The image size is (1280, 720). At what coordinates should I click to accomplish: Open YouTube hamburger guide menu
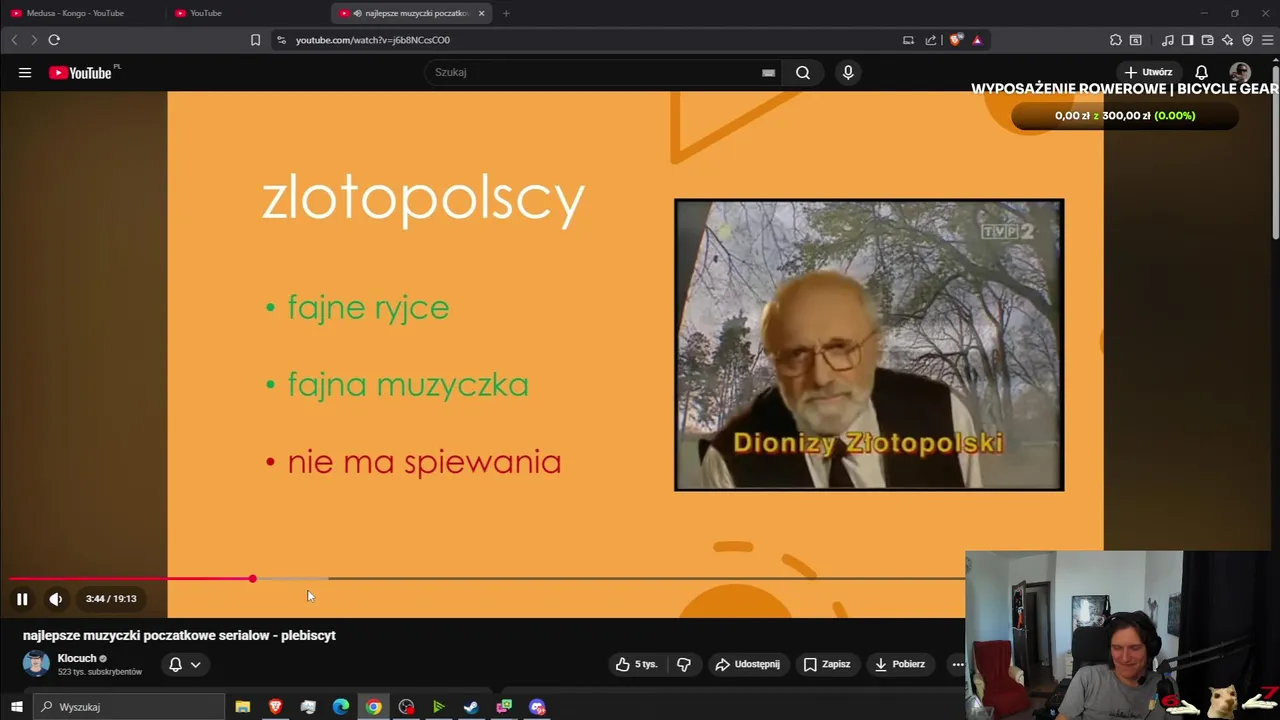pos(25,72)
